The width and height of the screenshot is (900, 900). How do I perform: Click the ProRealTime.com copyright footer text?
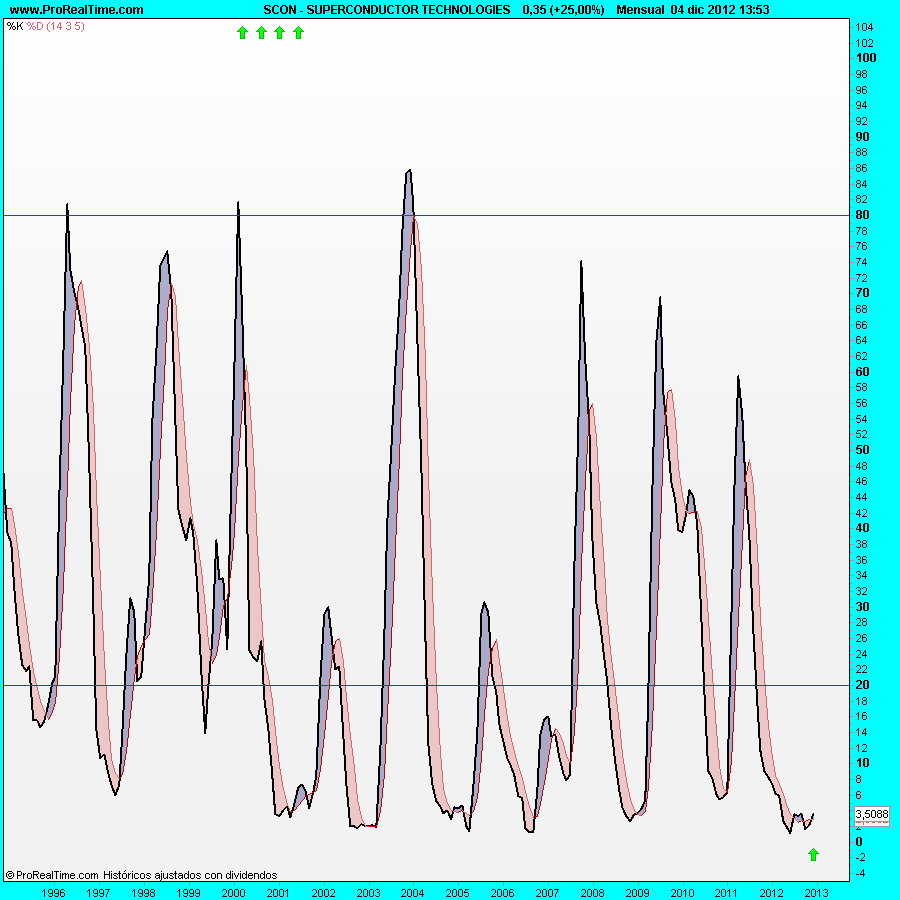click(52, 875)
